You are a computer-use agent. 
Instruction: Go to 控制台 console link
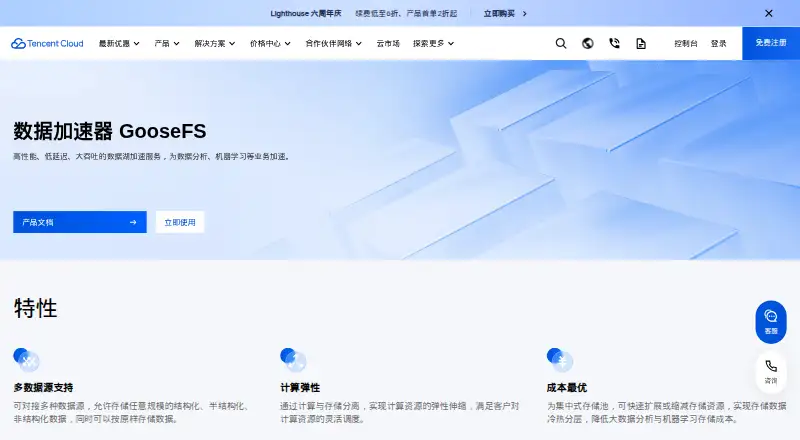(x=686, y=43)
